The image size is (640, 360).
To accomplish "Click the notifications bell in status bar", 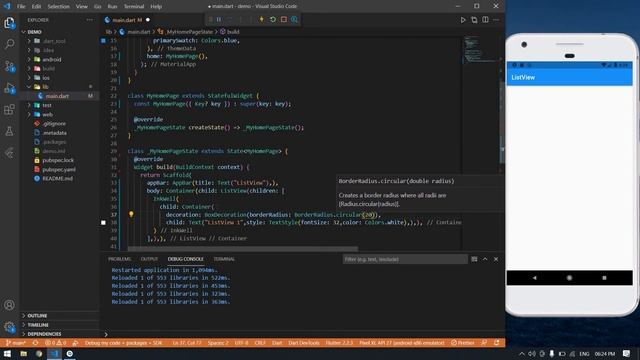I will point(497,343).
